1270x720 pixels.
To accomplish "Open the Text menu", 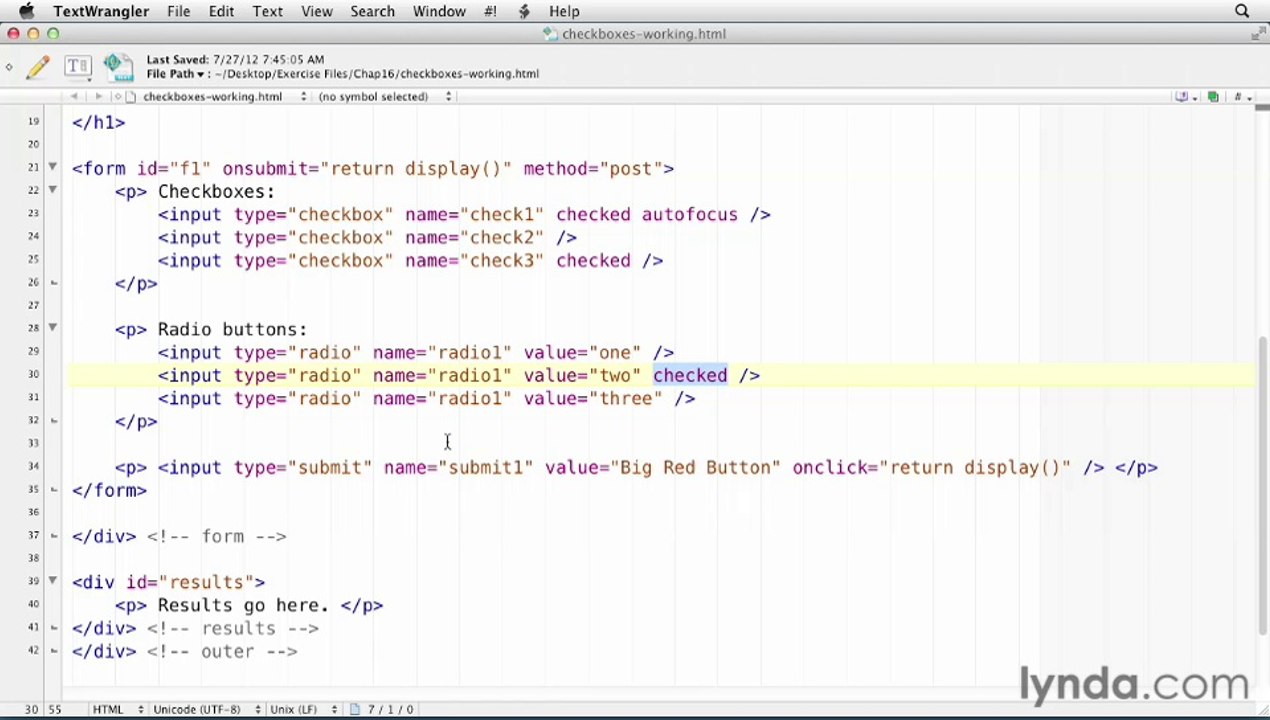I will (x=267, y=11).
